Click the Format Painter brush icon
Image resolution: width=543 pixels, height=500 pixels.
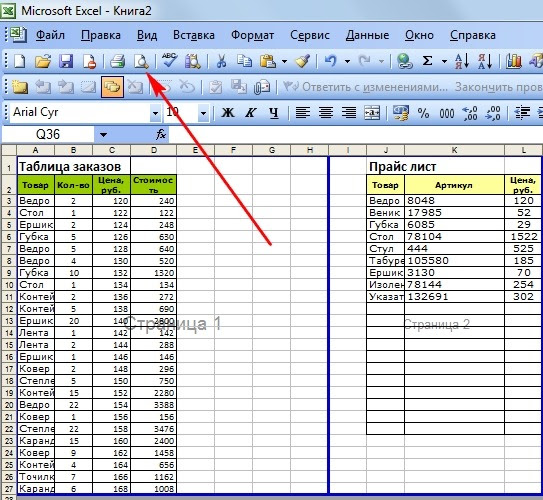click(303, 61)
